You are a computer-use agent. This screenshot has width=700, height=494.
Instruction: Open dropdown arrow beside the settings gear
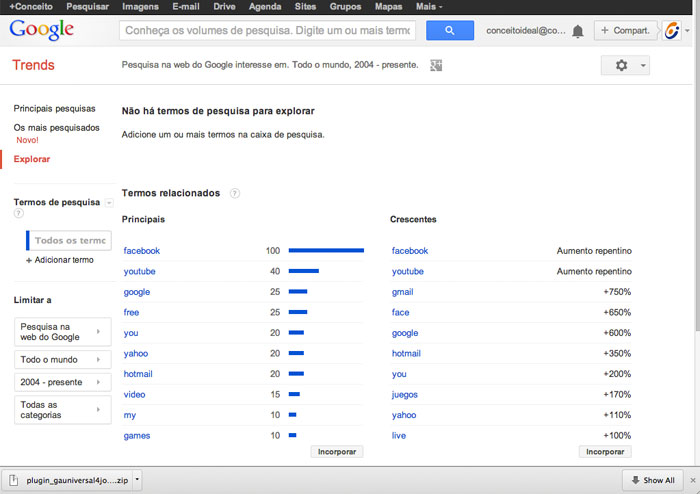tap(643, 65)
